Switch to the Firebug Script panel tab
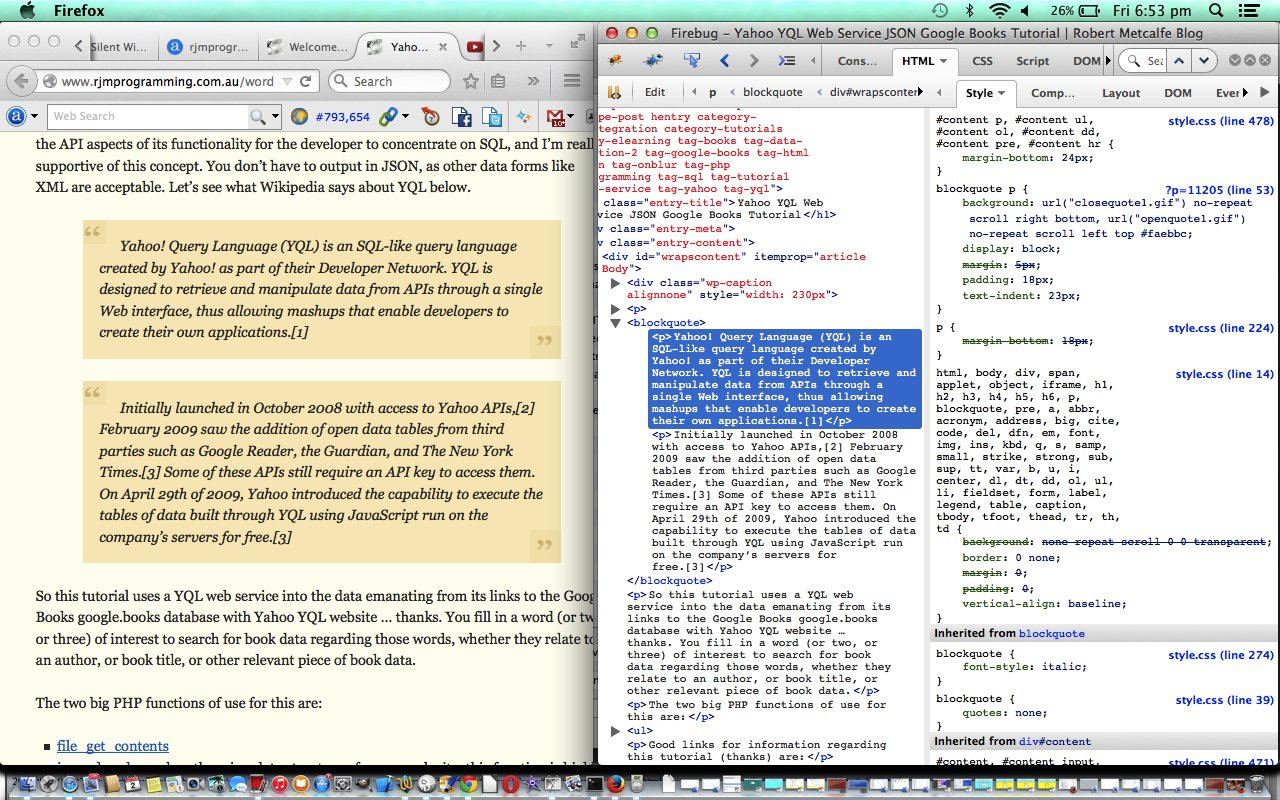The image size is (1280, 800). coord(1033,61)
